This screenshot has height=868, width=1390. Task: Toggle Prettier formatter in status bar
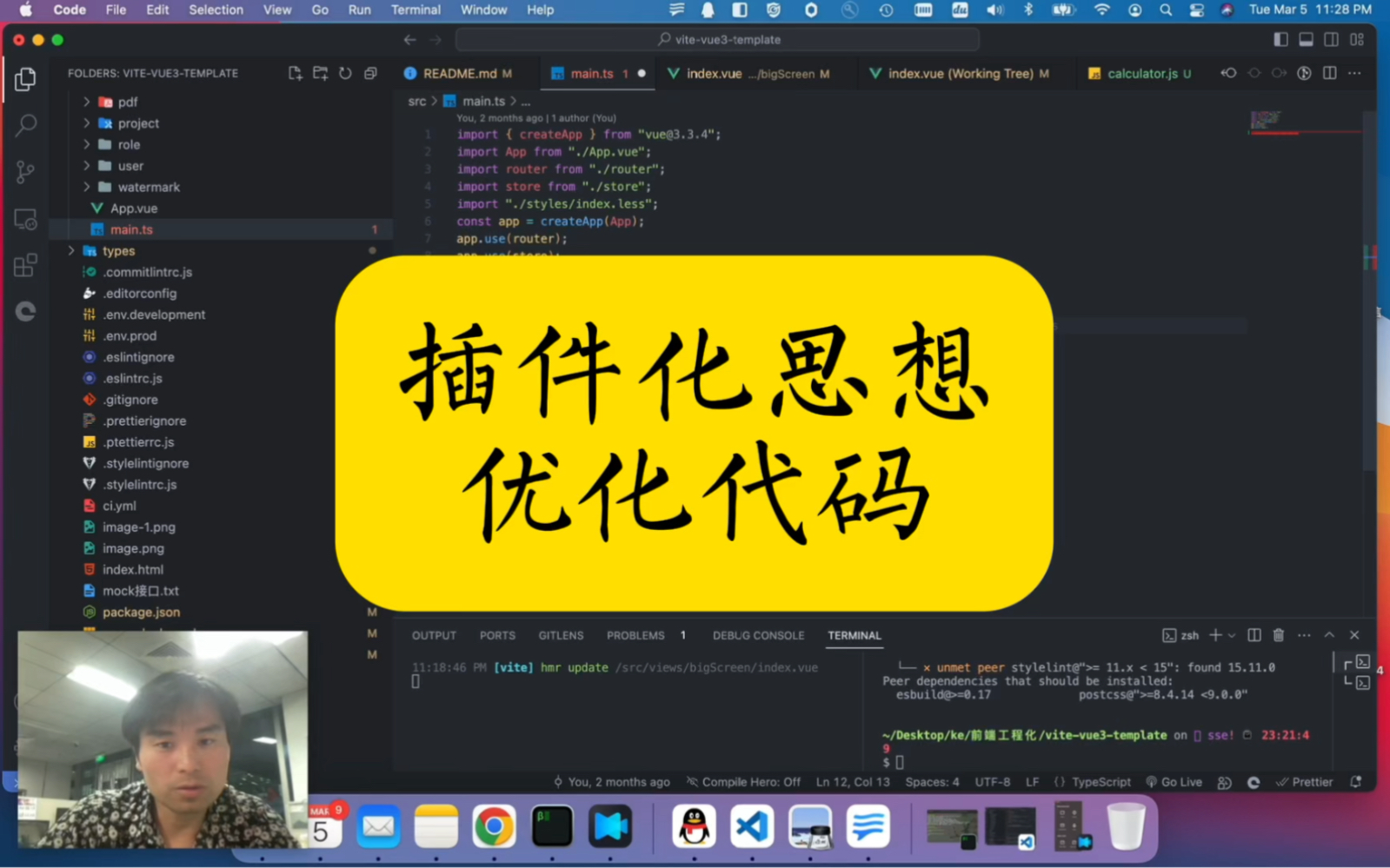pos(1304,782)
